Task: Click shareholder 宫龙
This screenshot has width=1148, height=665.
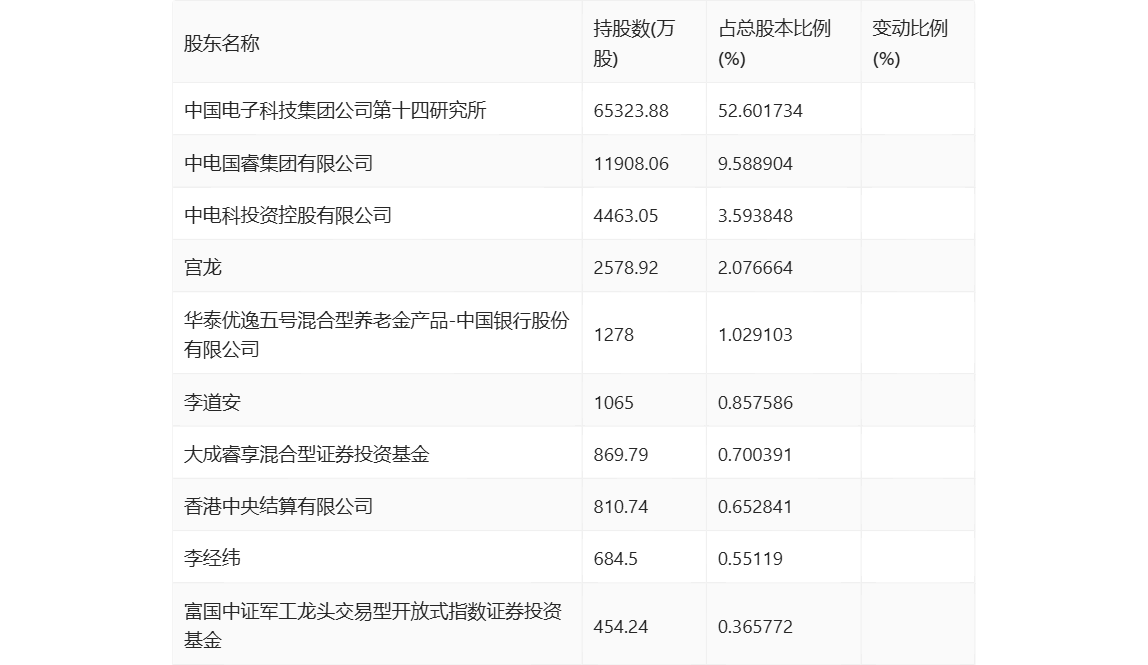Action: pos(202,267)
